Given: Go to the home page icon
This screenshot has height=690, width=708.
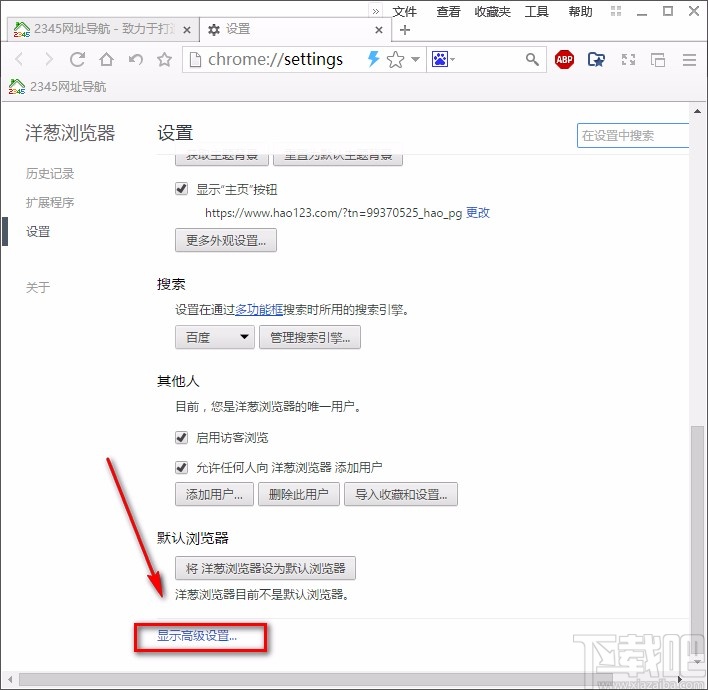Looking at the screenshot, I should [x=107, y=59].
